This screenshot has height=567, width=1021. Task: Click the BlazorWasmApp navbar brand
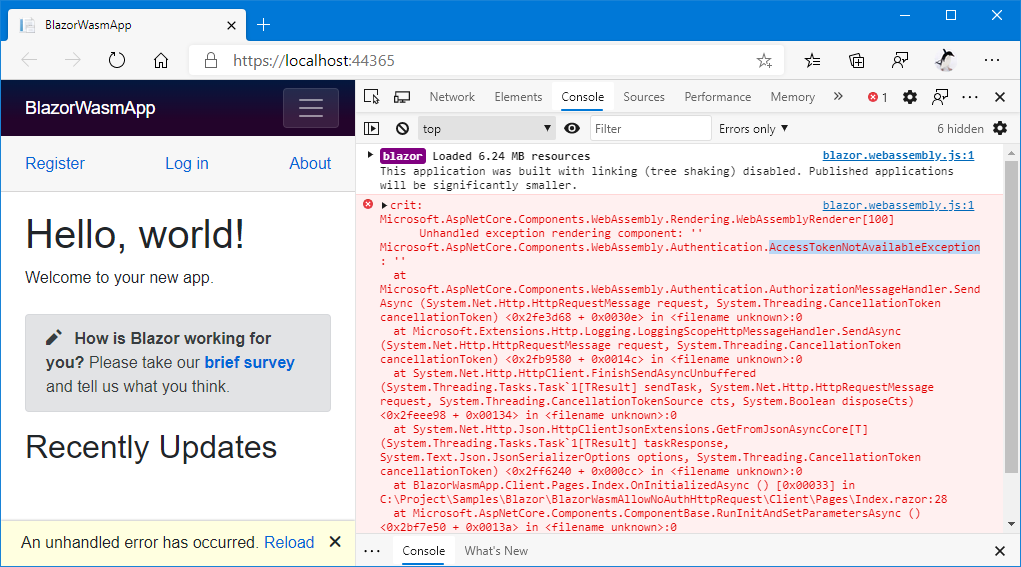[90, 108]
